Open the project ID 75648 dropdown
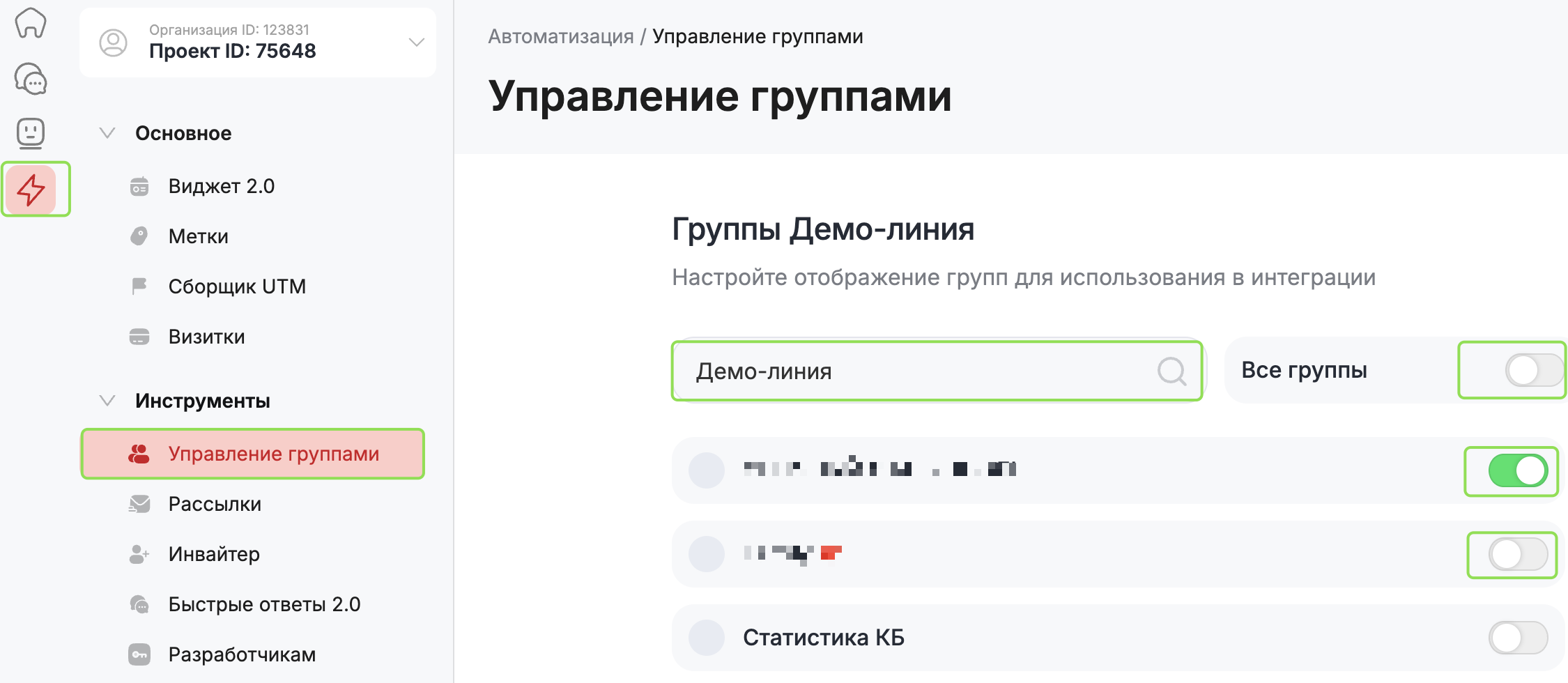The height and width of the screenshot is (683, 1568). 416,43
